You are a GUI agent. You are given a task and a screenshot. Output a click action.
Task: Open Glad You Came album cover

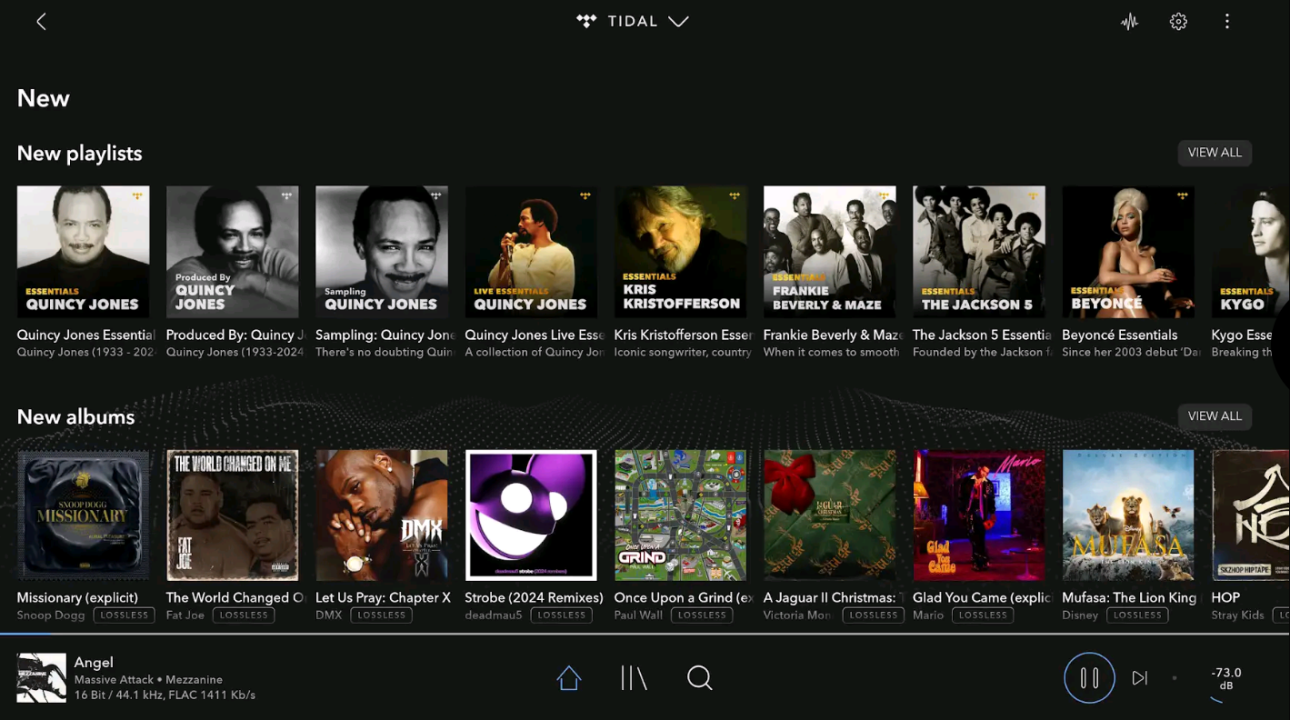tap(979, 515)
